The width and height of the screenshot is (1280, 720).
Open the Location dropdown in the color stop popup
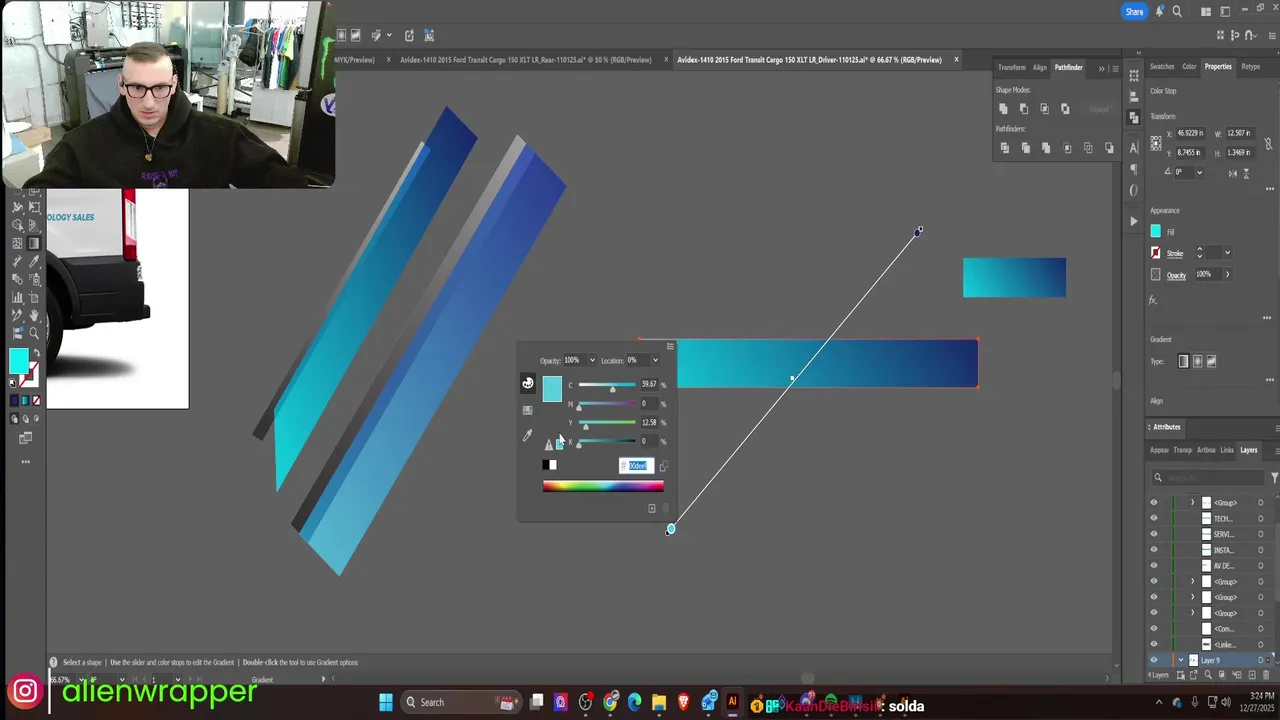(x=655, y=360)
